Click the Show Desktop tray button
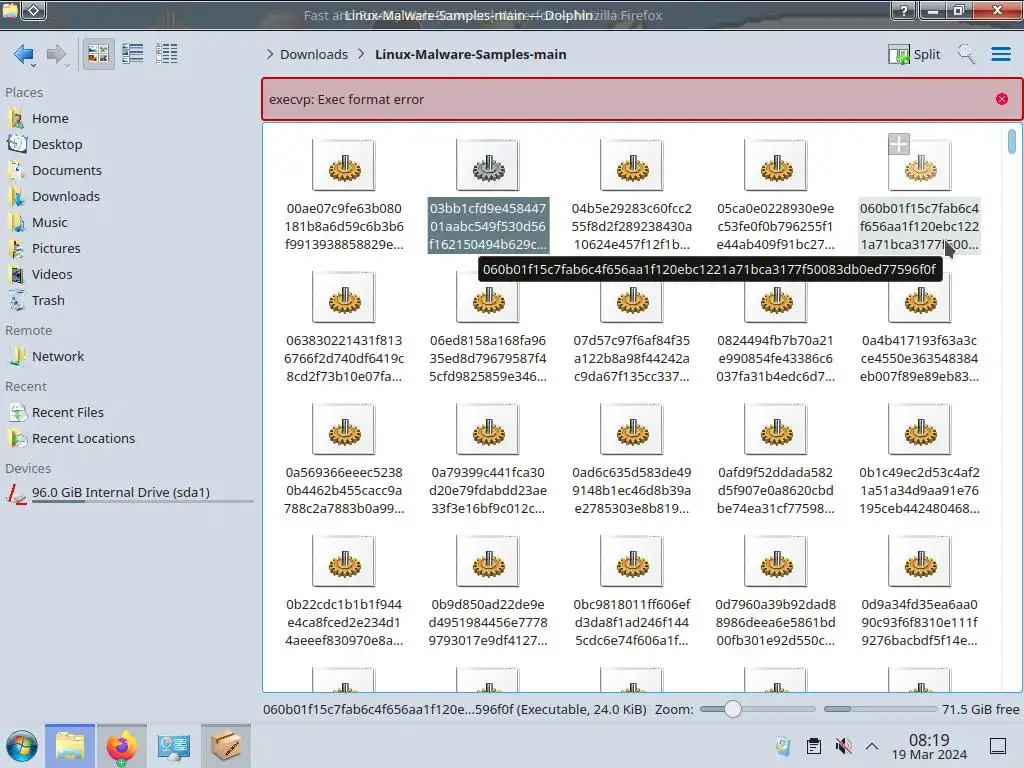 (x=998, y=746)
